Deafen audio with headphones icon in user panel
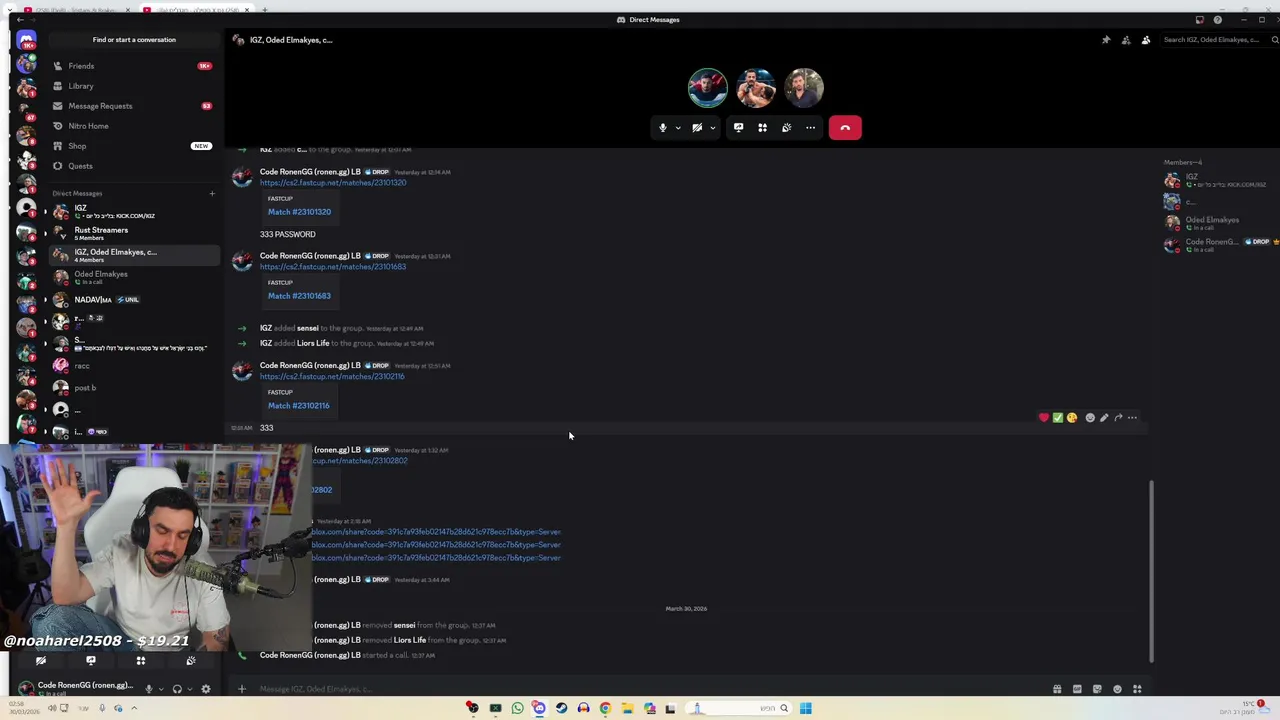Viewport: 1280px width, 720px height. (x=177, y=689)
